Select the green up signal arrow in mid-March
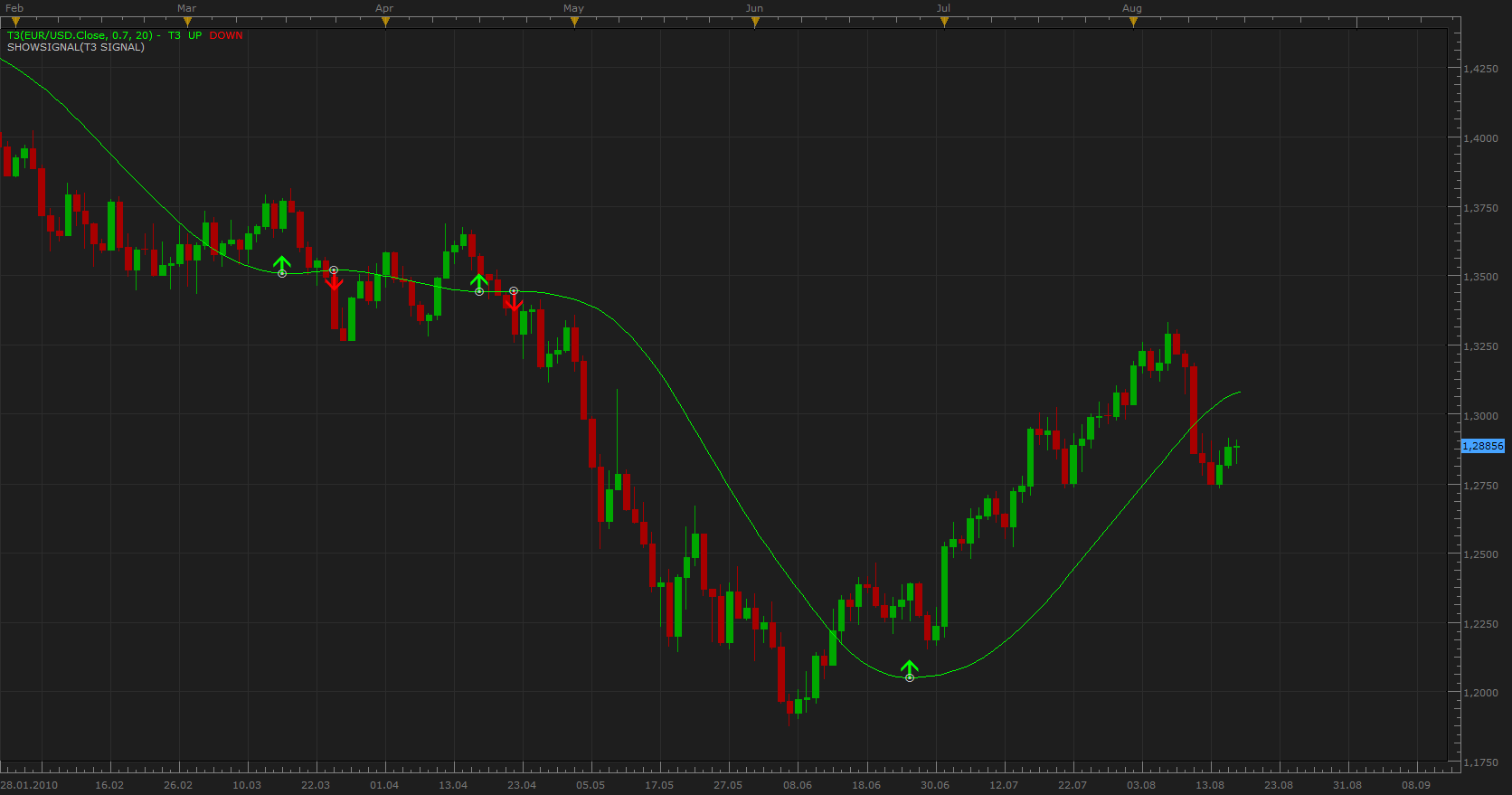The width and height of the screenshot is (1512, 795). pos(282,265)
